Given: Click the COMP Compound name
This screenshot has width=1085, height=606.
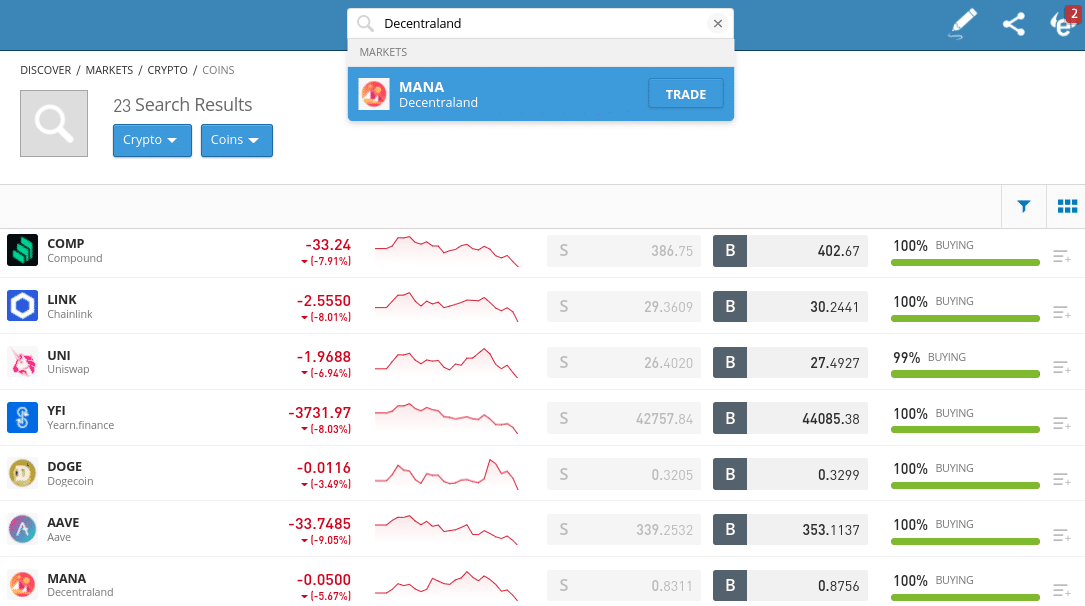Looking at the screenshot, I should point(75,250).
